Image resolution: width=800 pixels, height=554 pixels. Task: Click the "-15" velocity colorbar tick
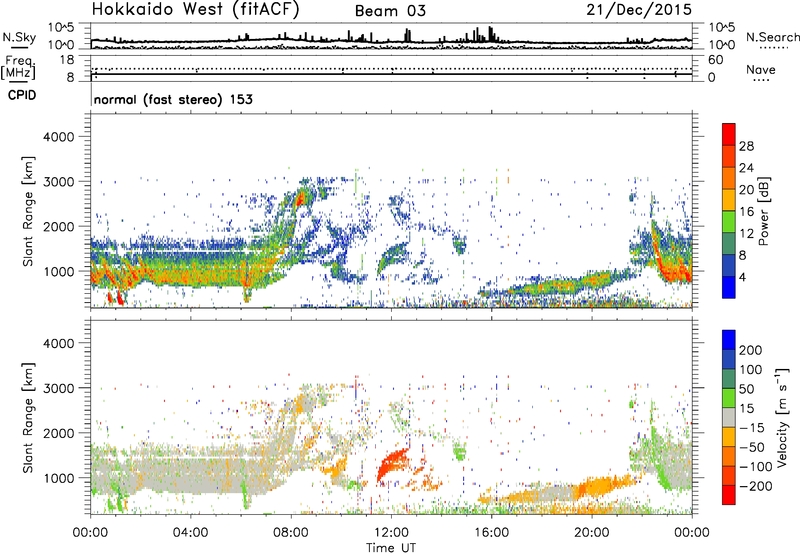coord(752,427)
